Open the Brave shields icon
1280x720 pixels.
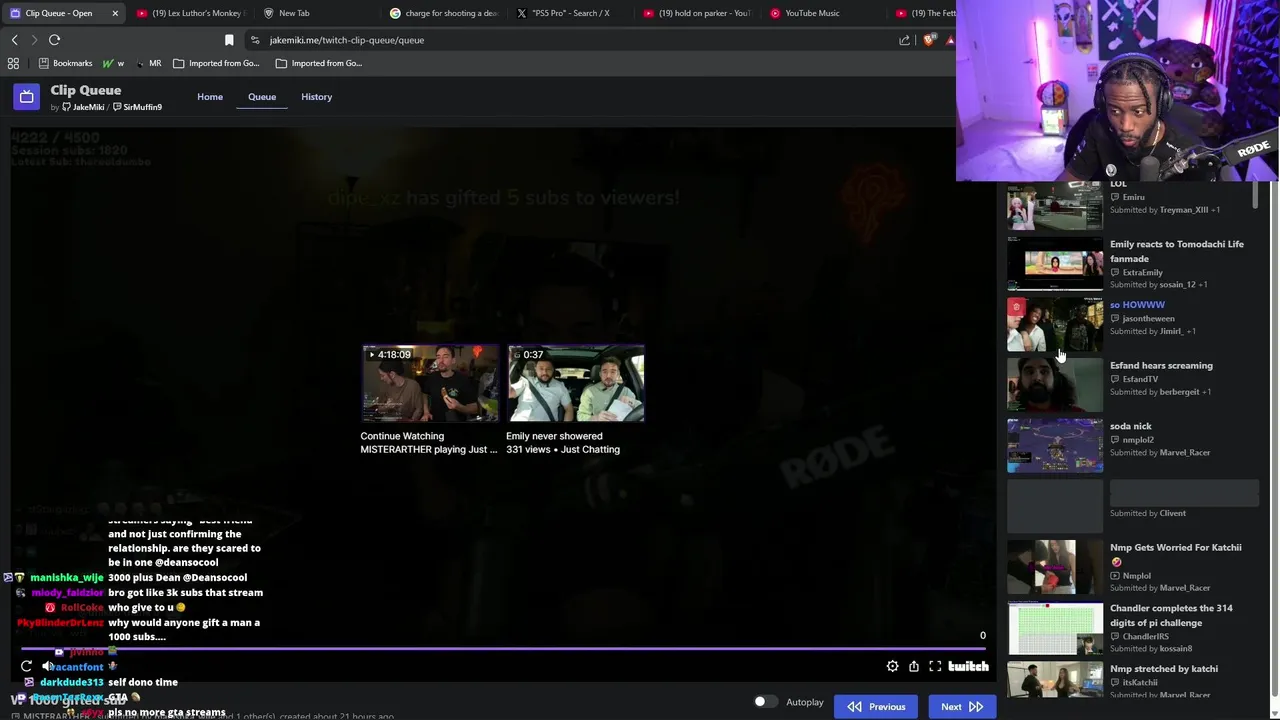(x=929, y=40)
